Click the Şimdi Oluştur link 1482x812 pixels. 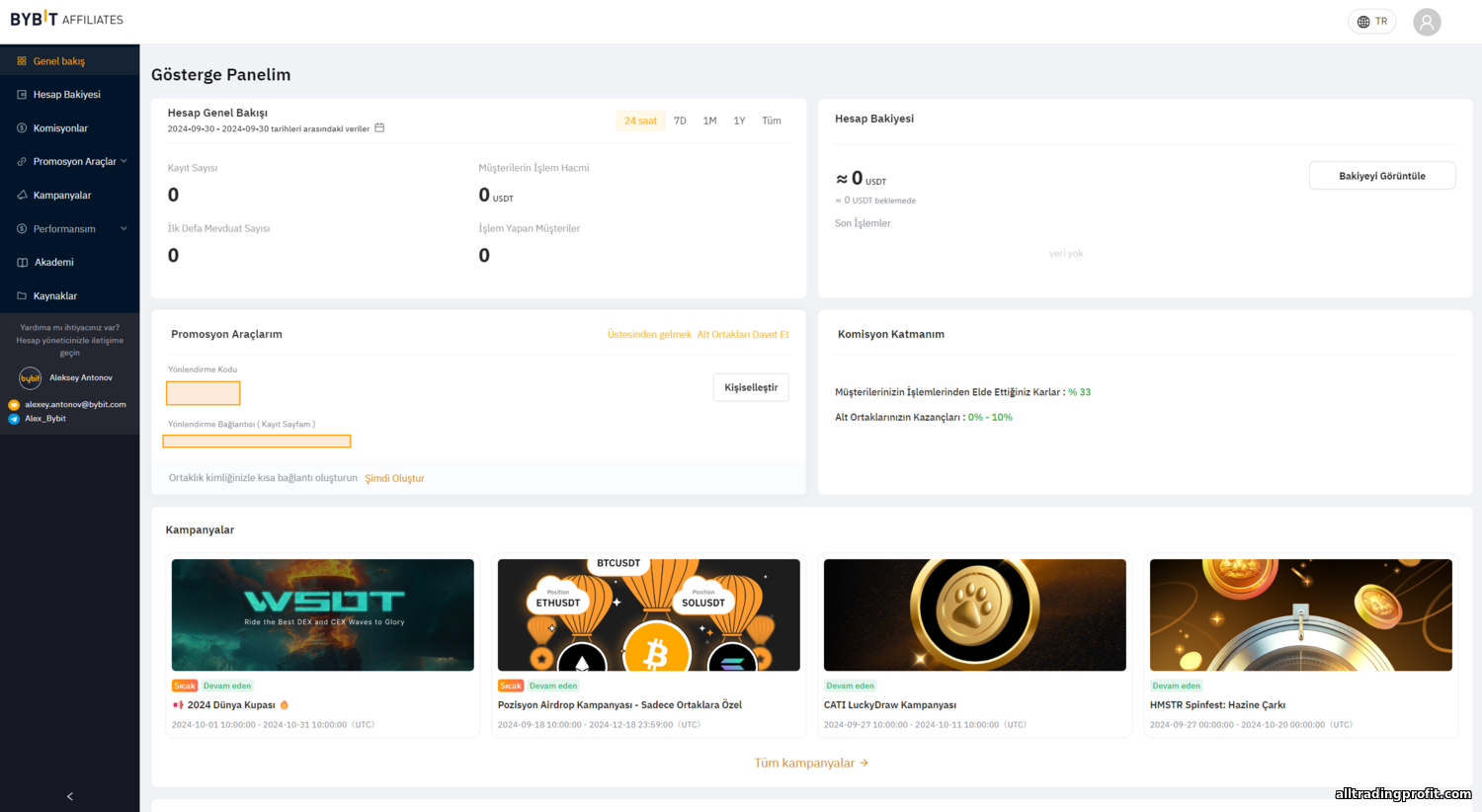[394, 478]
